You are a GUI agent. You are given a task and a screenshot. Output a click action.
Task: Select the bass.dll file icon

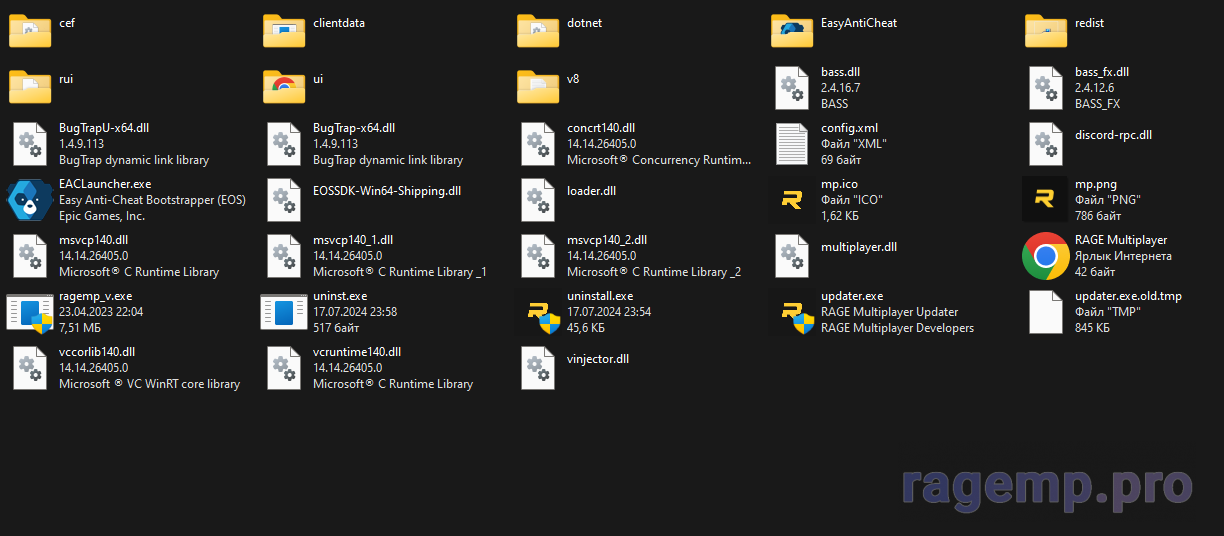pyautogui.click(x=792, y=88)
